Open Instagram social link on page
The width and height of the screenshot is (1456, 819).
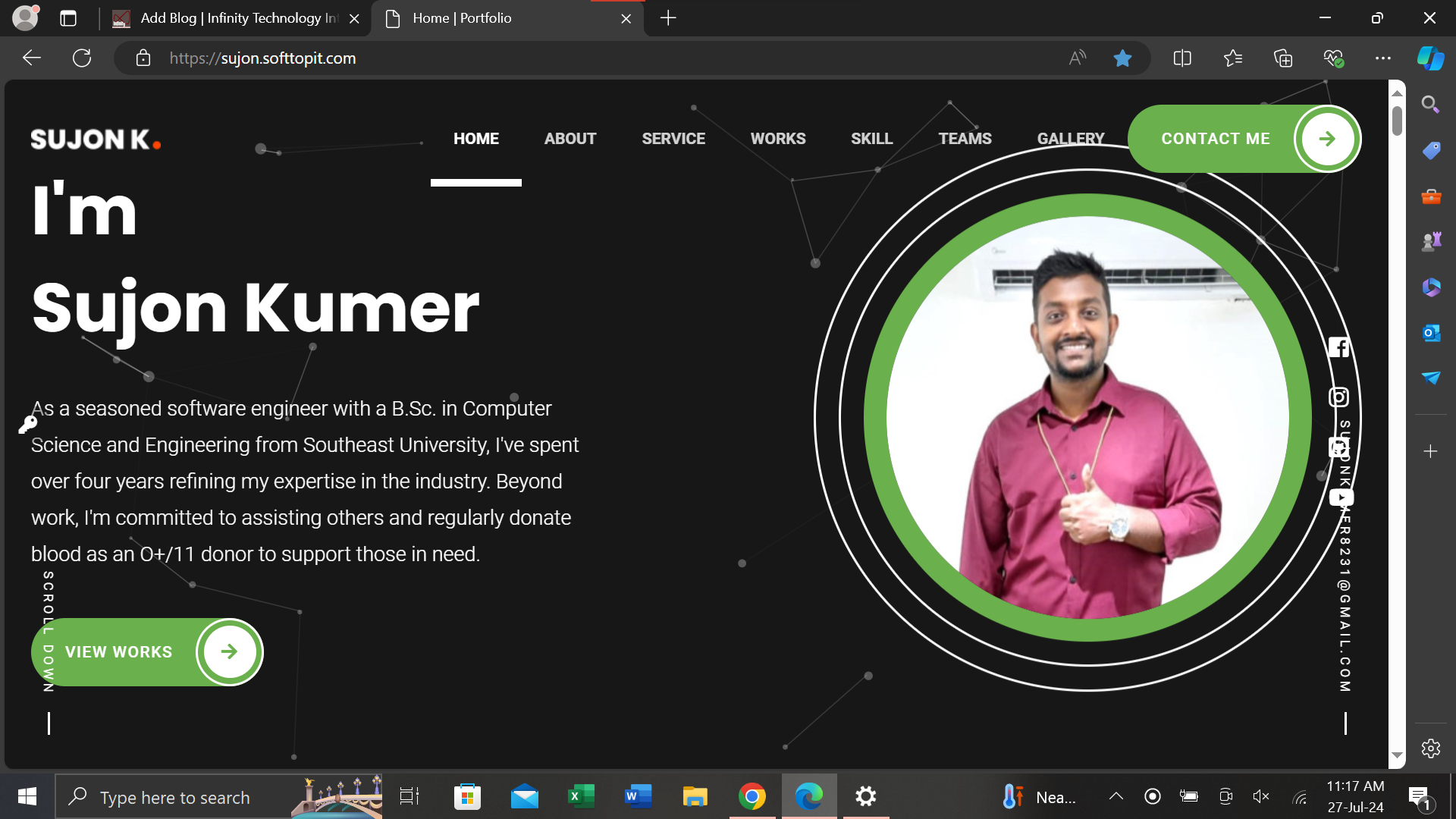pyautogui.click(x=1338, y=397)
